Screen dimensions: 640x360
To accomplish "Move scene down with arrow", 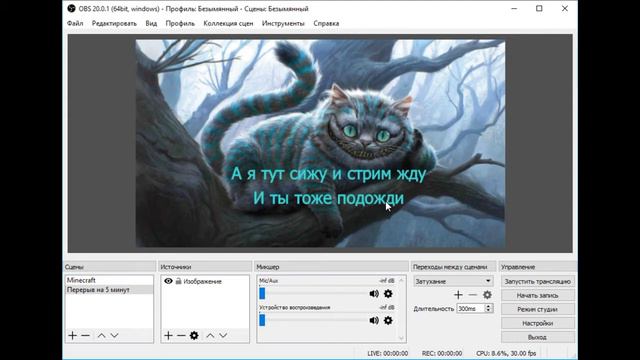I will [115, 336].
